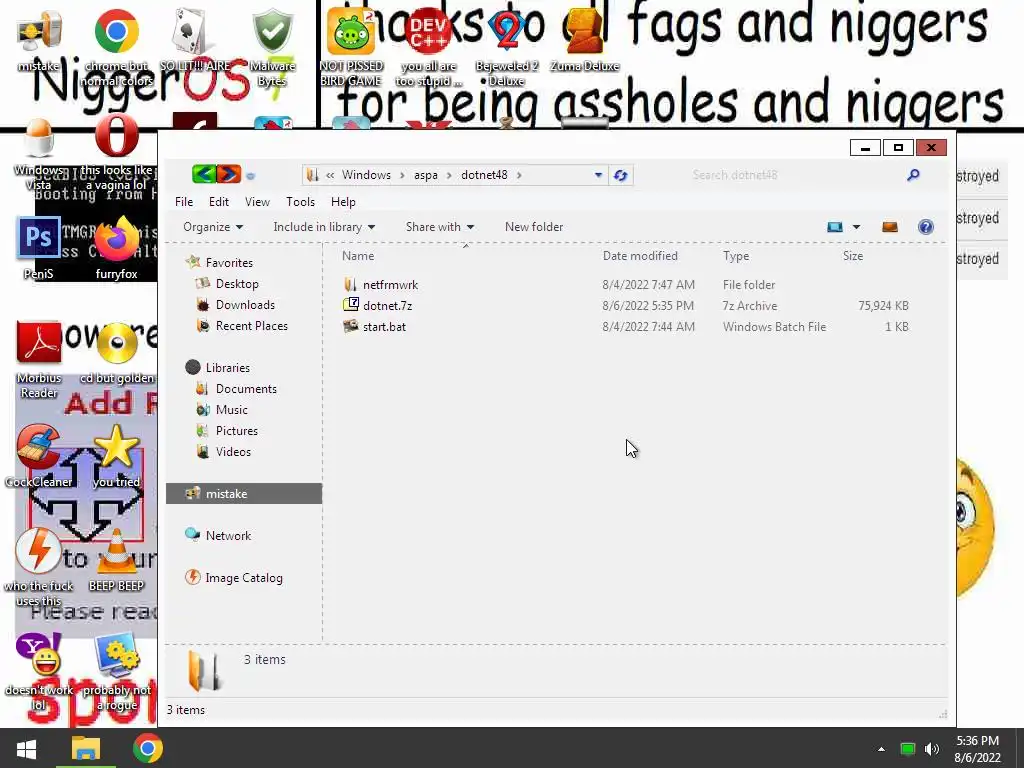Screen dimensions: 1024x768
Task: Open the File menu
Action: point(184,202)
